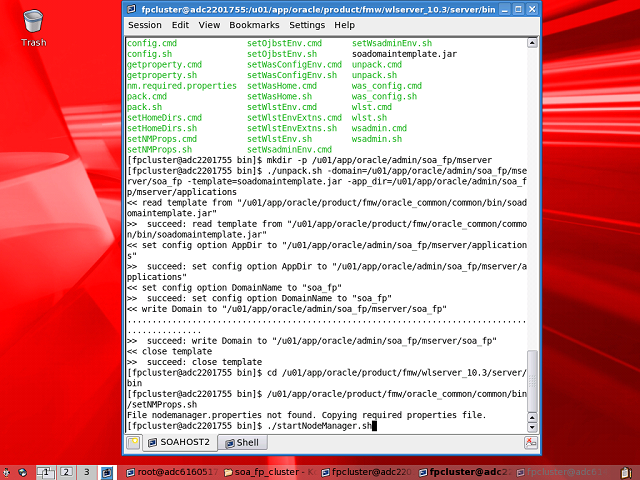
Task: Click the setWasHome.sh file name
Action: [x=280, y=96]
